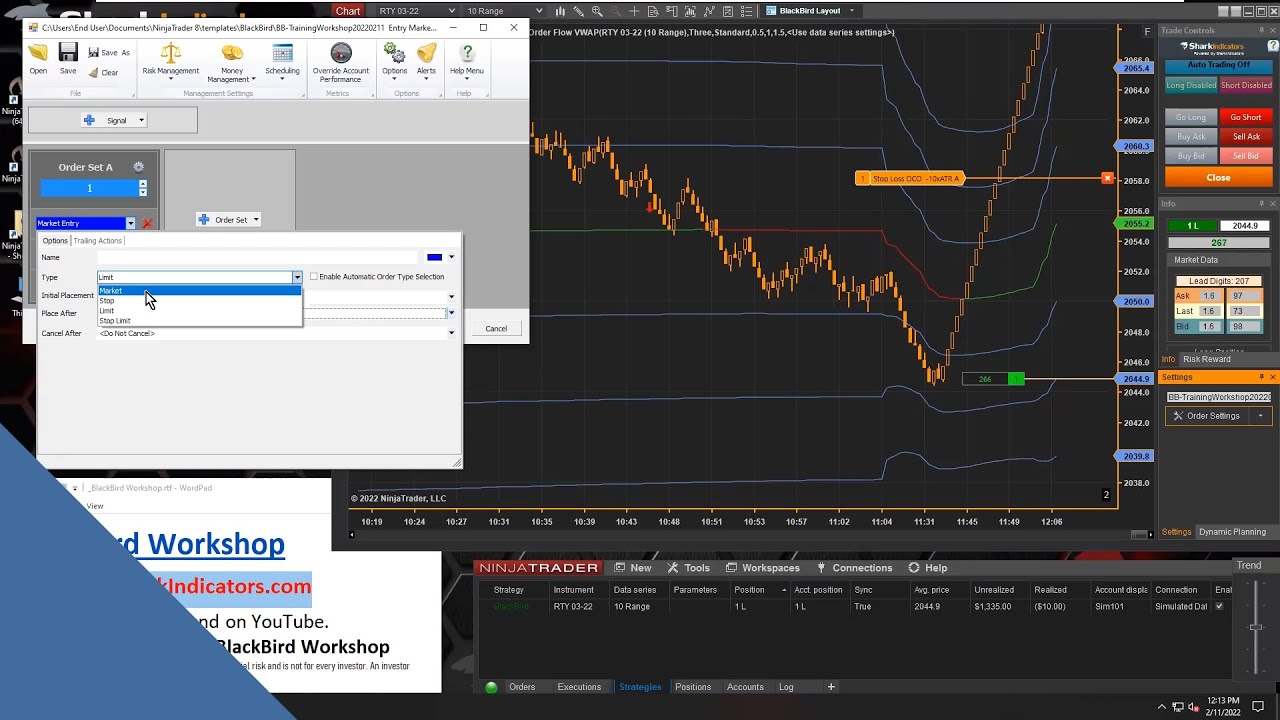The height and width of the screenshot is (720, 1280).
Task: Expand the Order Set add dropdown
Action: tap(255, 220)
